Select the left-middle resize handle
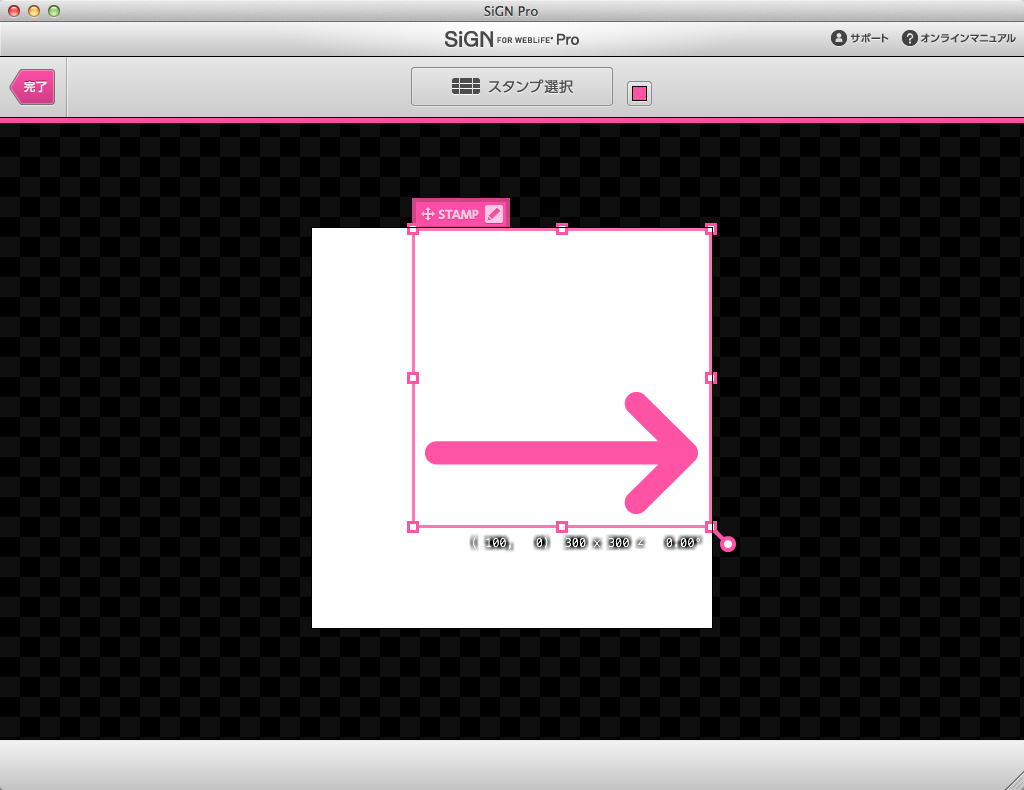Image resolution: width=1024 pixels, height=790 pixels. click(413, 378)
